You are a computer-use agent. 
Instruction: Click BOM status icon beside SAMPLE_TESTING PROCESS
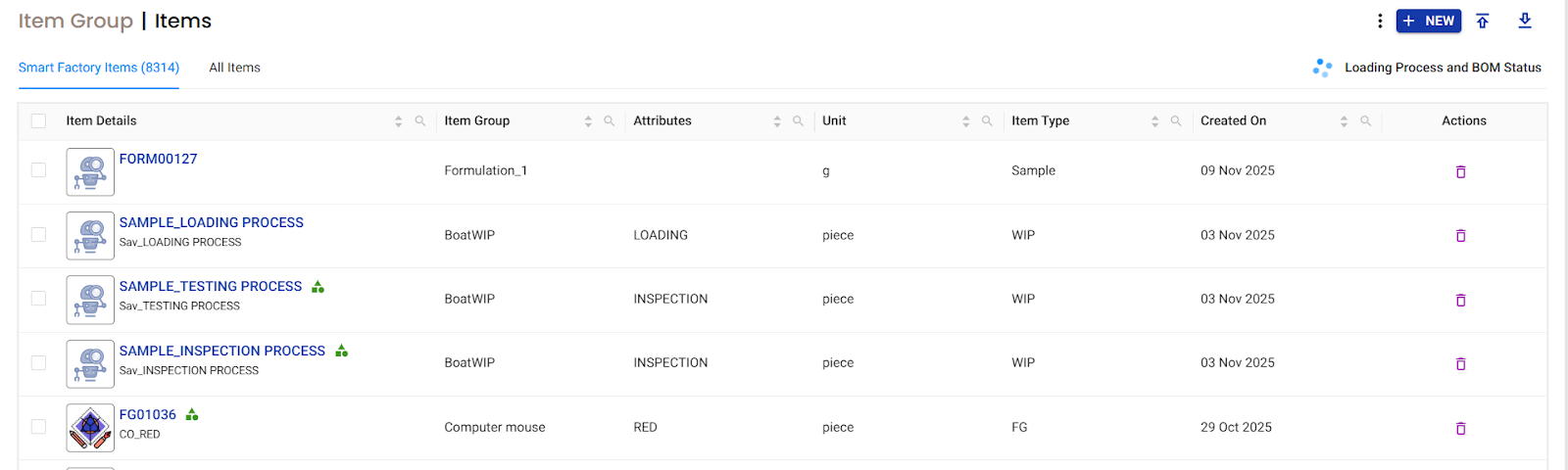click(318, 287)
